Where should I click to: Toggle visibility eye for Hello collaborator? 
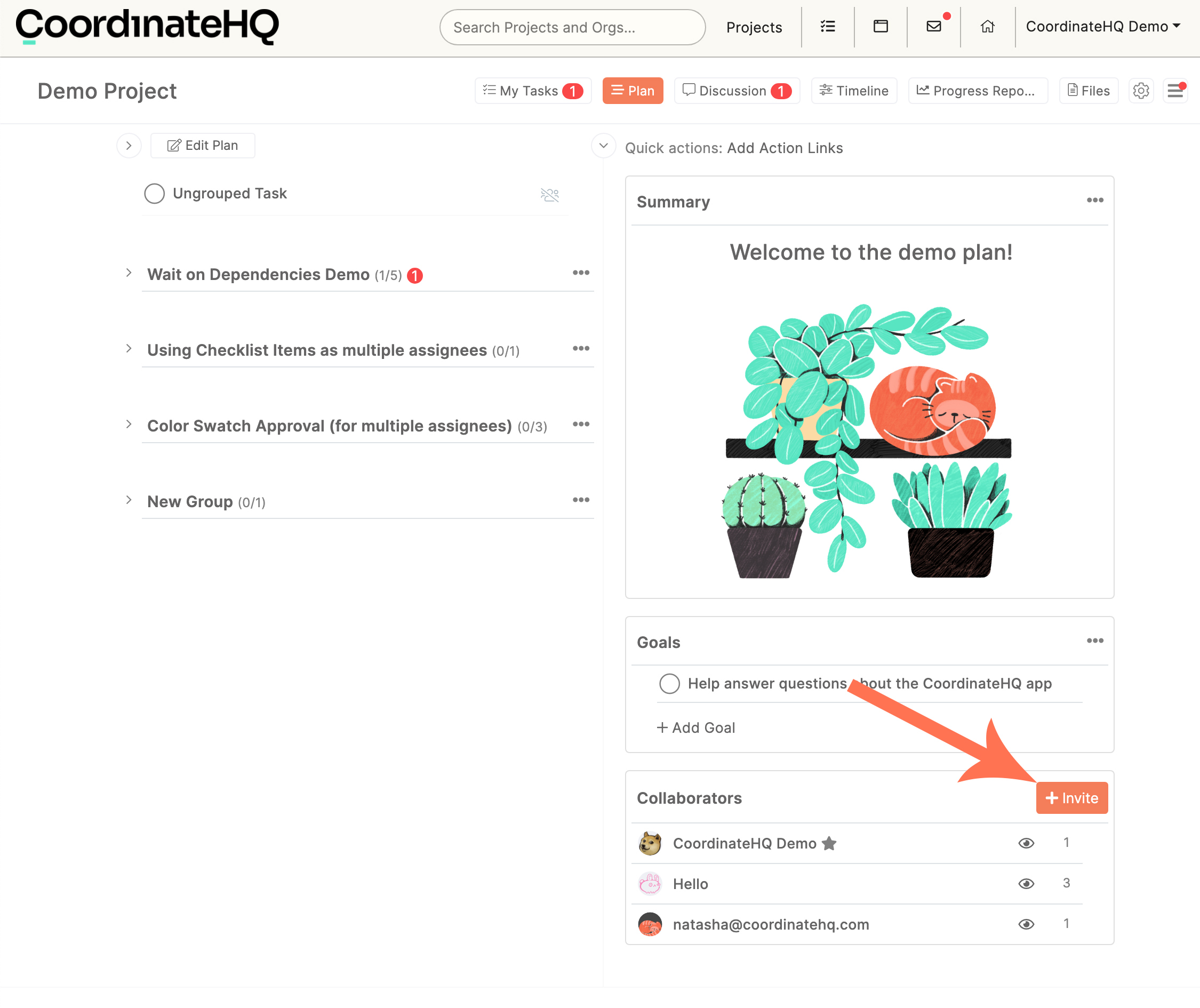tap(1026, 884)
